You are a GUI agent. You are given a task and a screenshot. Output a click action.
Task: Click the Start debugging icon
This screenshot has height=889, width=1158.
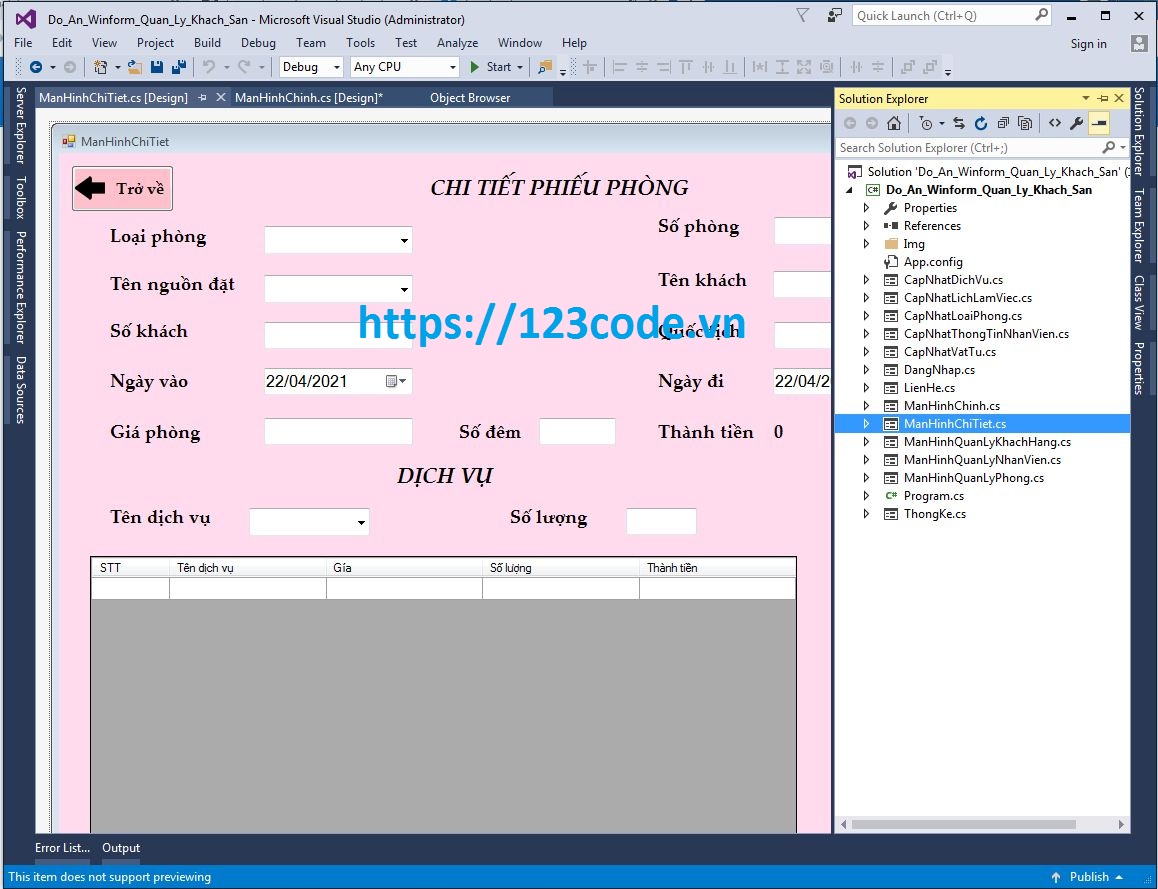click(476, 67)
